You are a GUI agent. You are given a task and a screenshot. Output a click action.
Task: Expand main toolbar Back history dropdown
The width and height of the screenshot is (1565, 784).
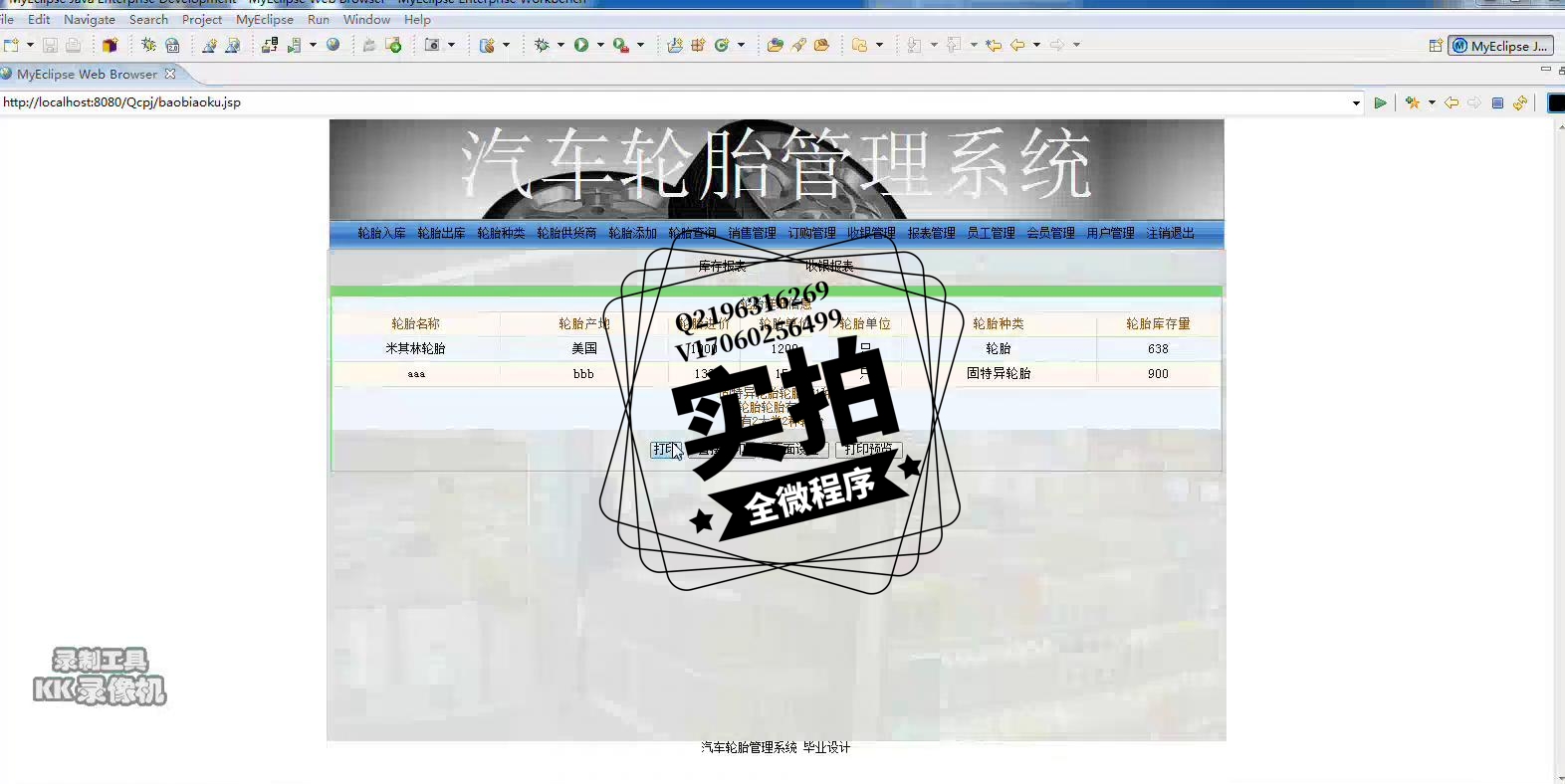click(1036, 45)
